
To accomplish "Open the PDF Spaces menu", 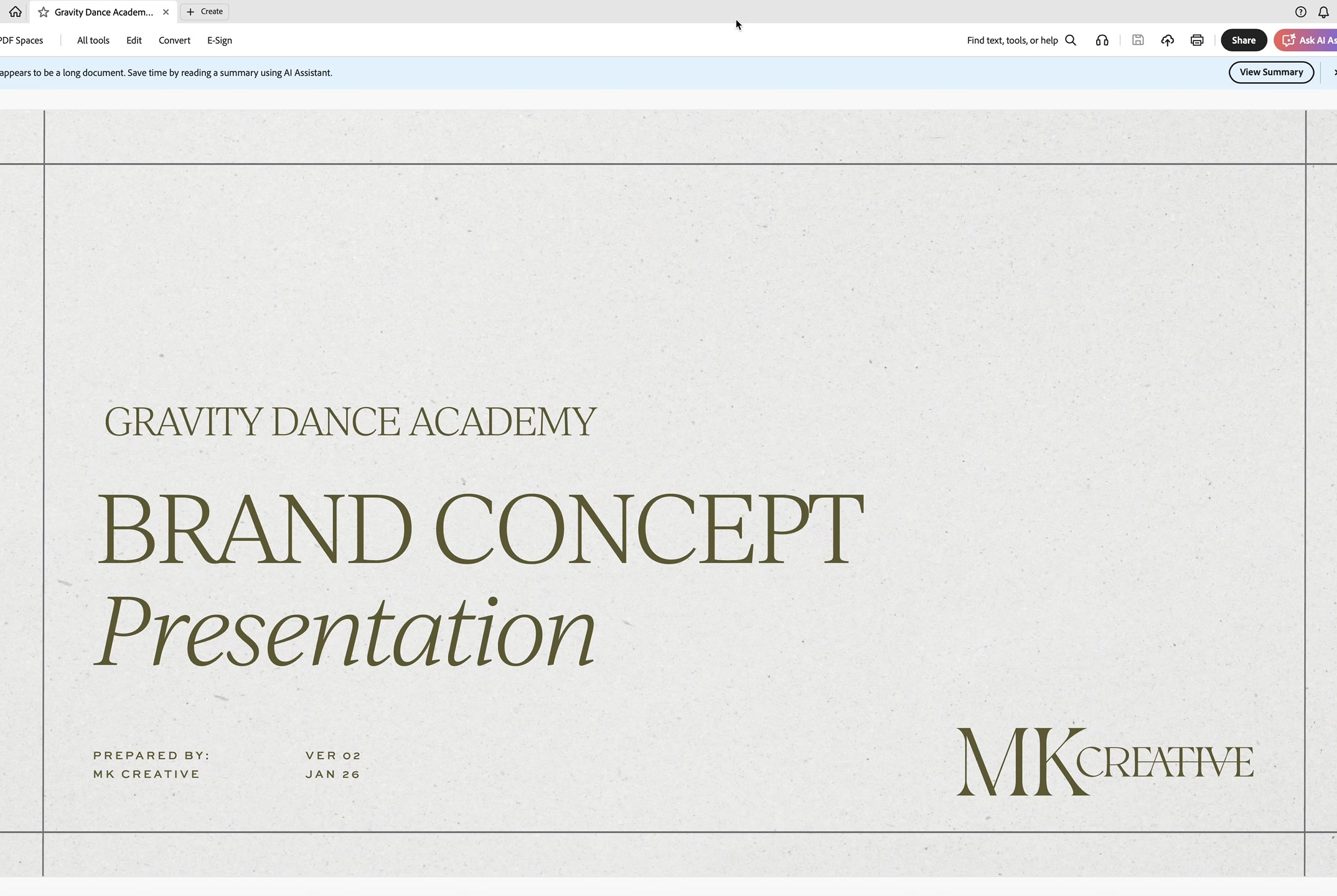I will pos(22,40).
